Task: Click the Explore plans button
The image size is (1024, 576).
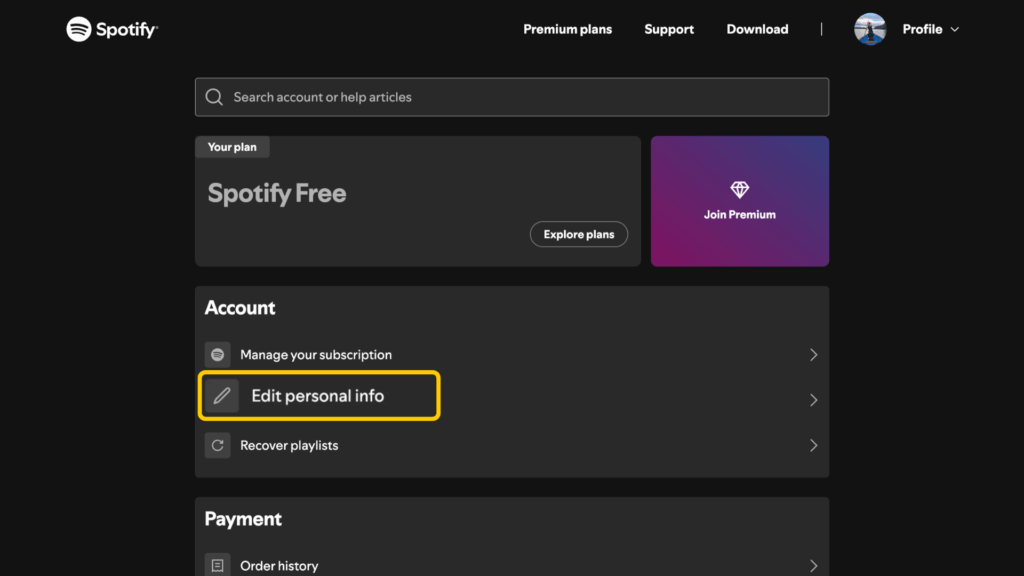Action: click(579, 234)
